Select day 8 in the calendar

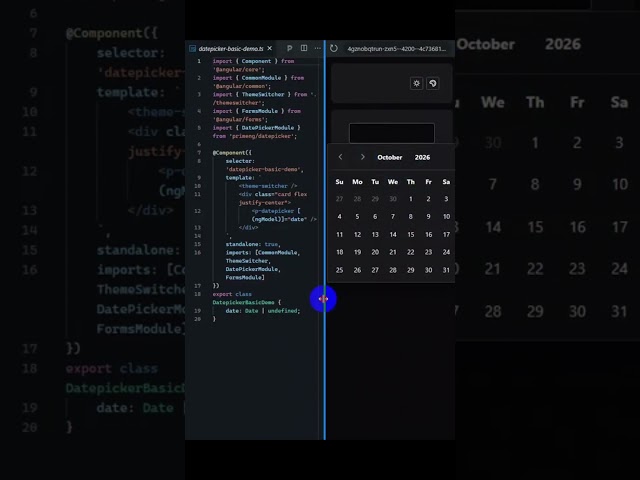411,217
